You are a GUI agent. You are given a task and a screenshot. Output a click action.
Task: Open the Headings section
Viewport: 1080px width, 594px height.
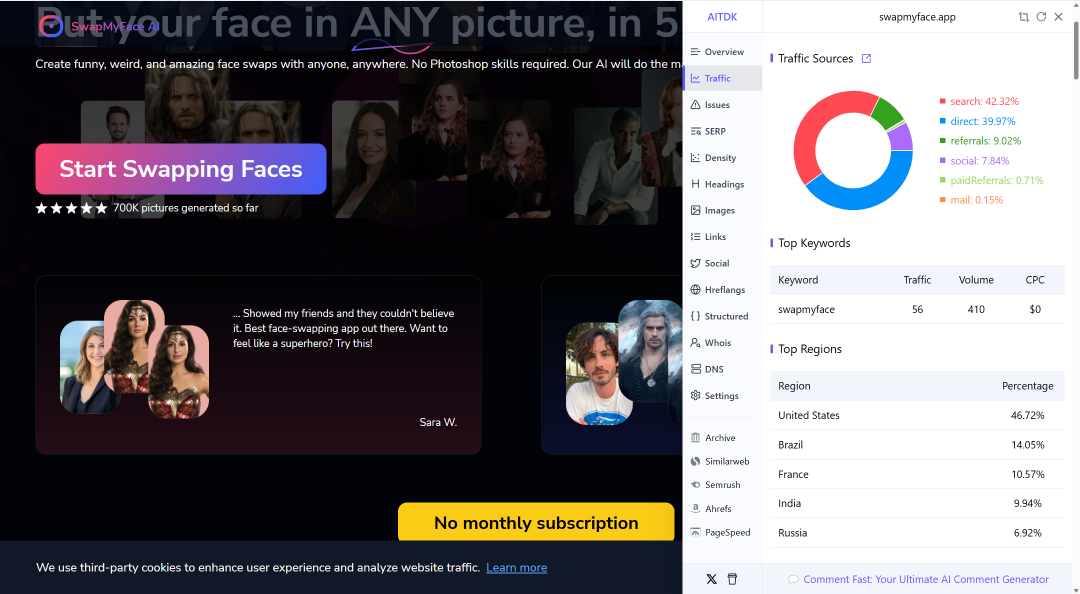coord(723,184)
